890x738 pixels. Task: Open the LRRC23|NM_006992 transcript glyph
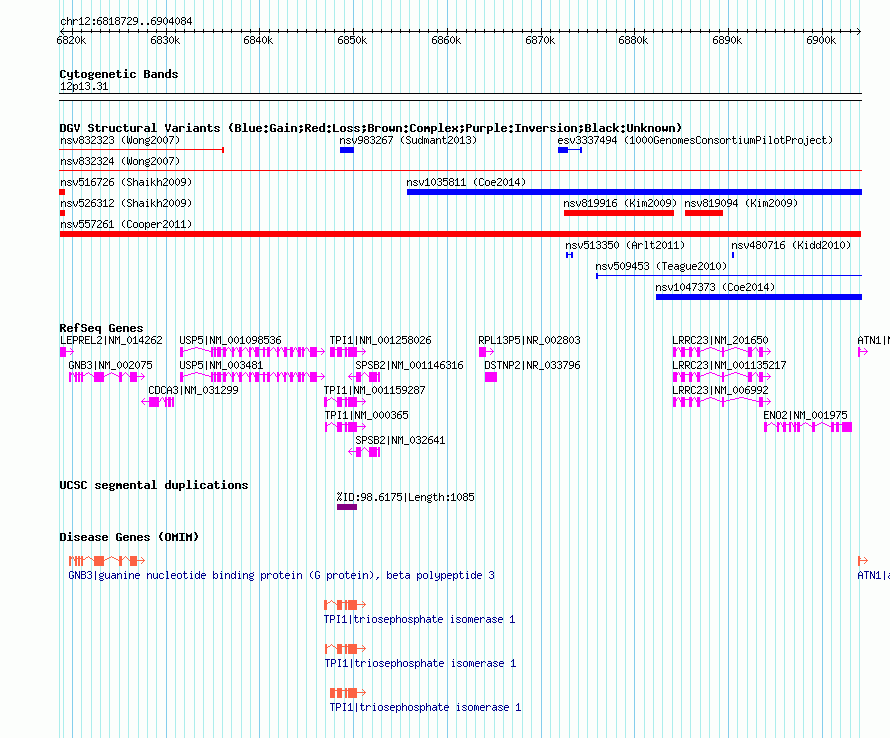pyautogui.click(x=721, y=402)
